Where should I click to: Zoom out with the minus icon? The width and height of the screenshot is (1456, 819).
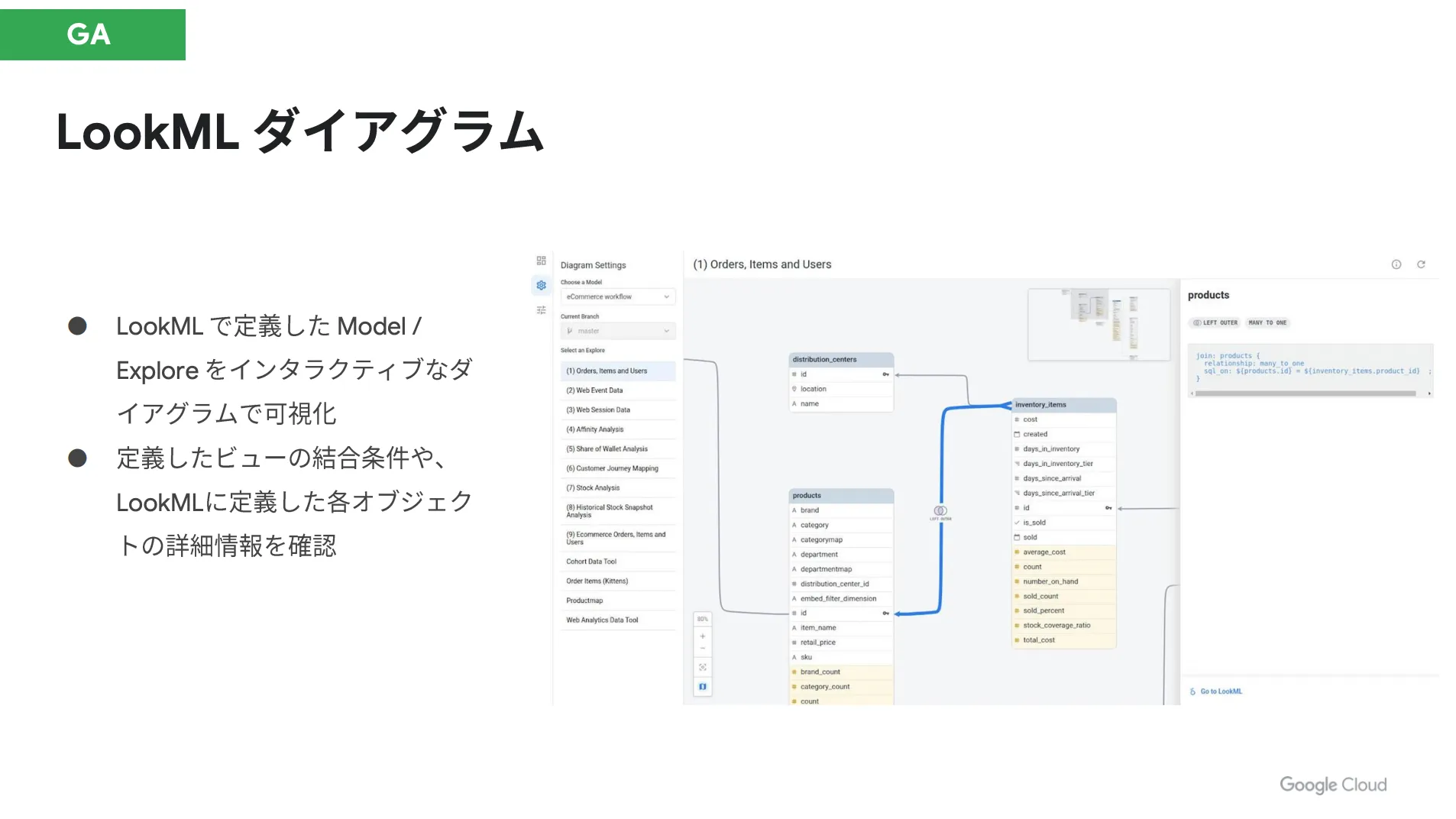pos(702,648)
